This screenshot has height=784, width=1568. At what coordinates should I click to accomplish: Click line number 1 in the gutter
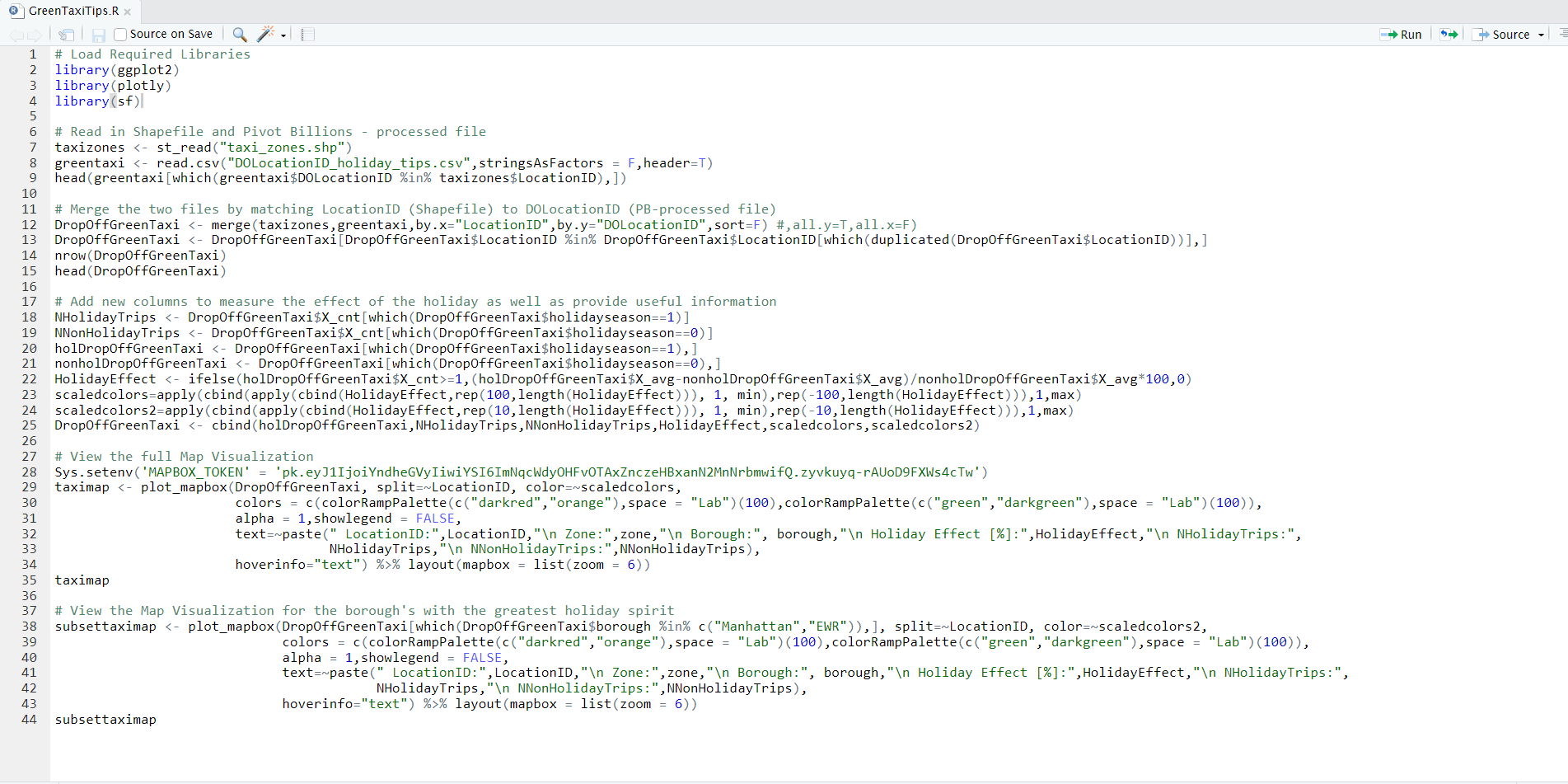pyautogui.click(x=33, y=54)
